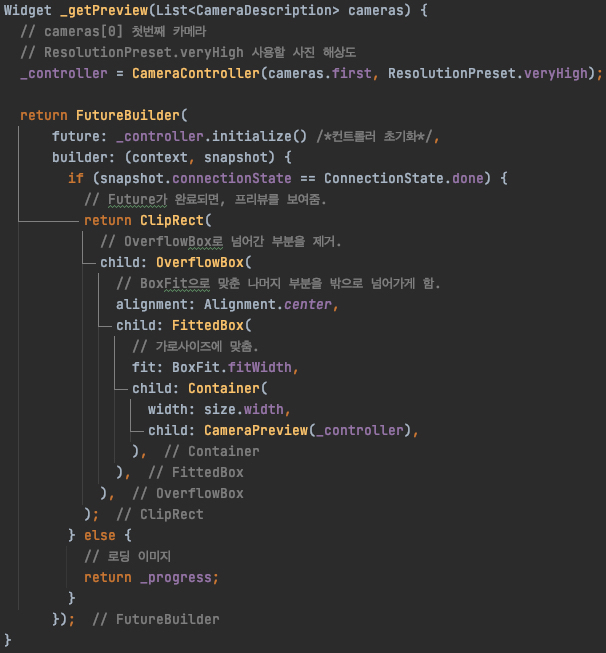Click the else keyword

100,535
